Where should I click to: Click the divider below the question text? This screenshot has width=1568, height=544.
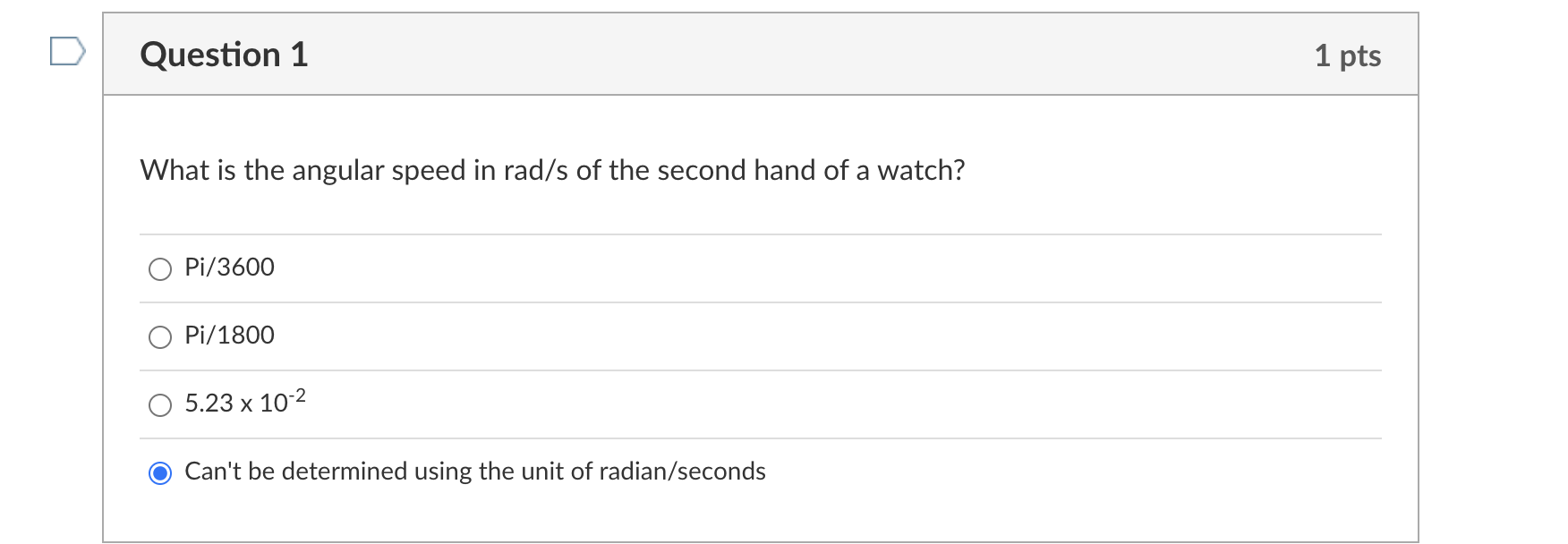pos(761,233)
